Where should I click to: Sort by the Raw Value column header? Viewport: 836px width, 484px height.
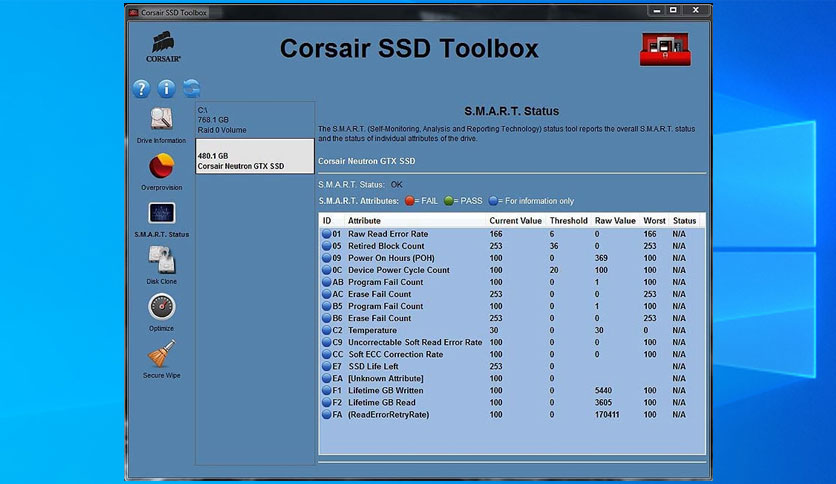[615, 221]
